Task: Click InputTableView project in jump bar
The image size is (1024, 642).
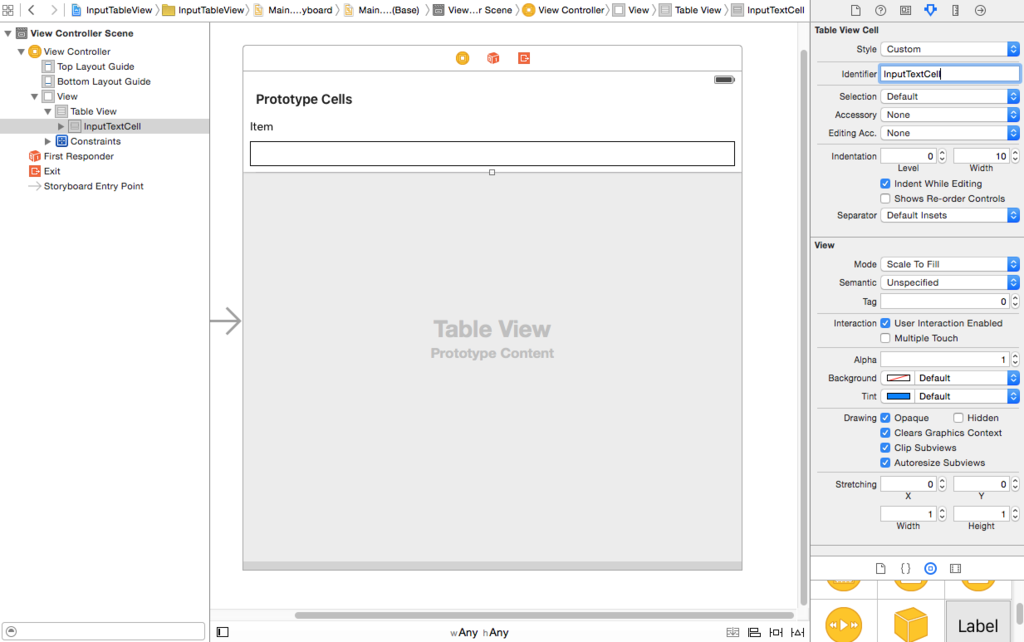Action: [112, 10]
